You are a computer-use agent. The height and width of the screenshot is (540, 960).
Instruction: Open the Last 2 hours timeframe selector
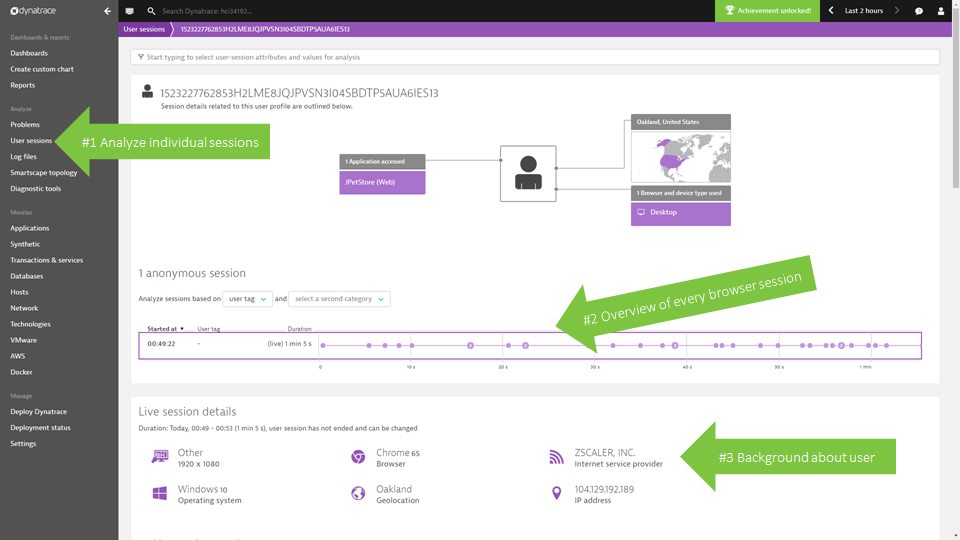(x=863, y=10)
